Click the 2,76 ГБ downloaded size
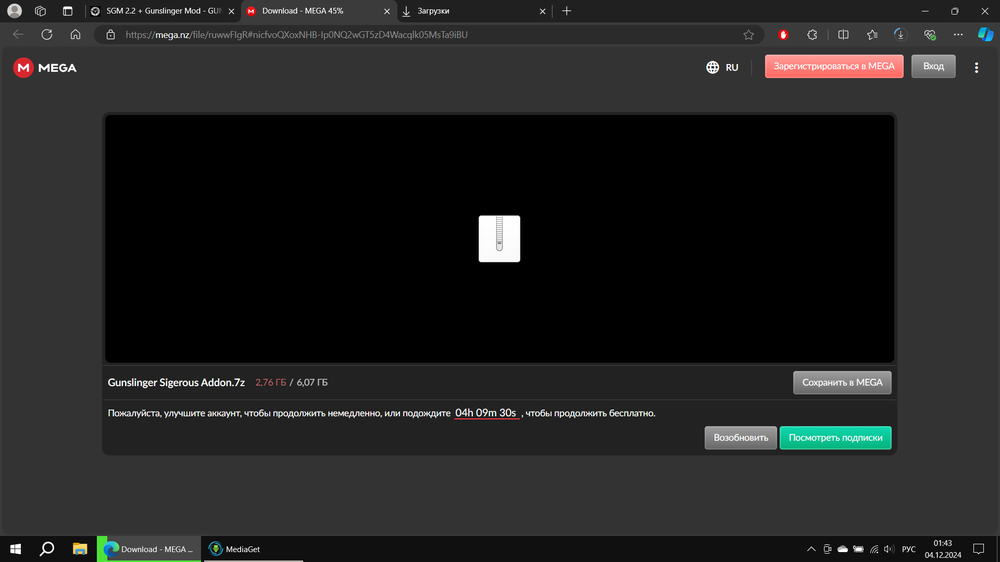Viewport: 1000px width, 562px height. click(270, 383)
